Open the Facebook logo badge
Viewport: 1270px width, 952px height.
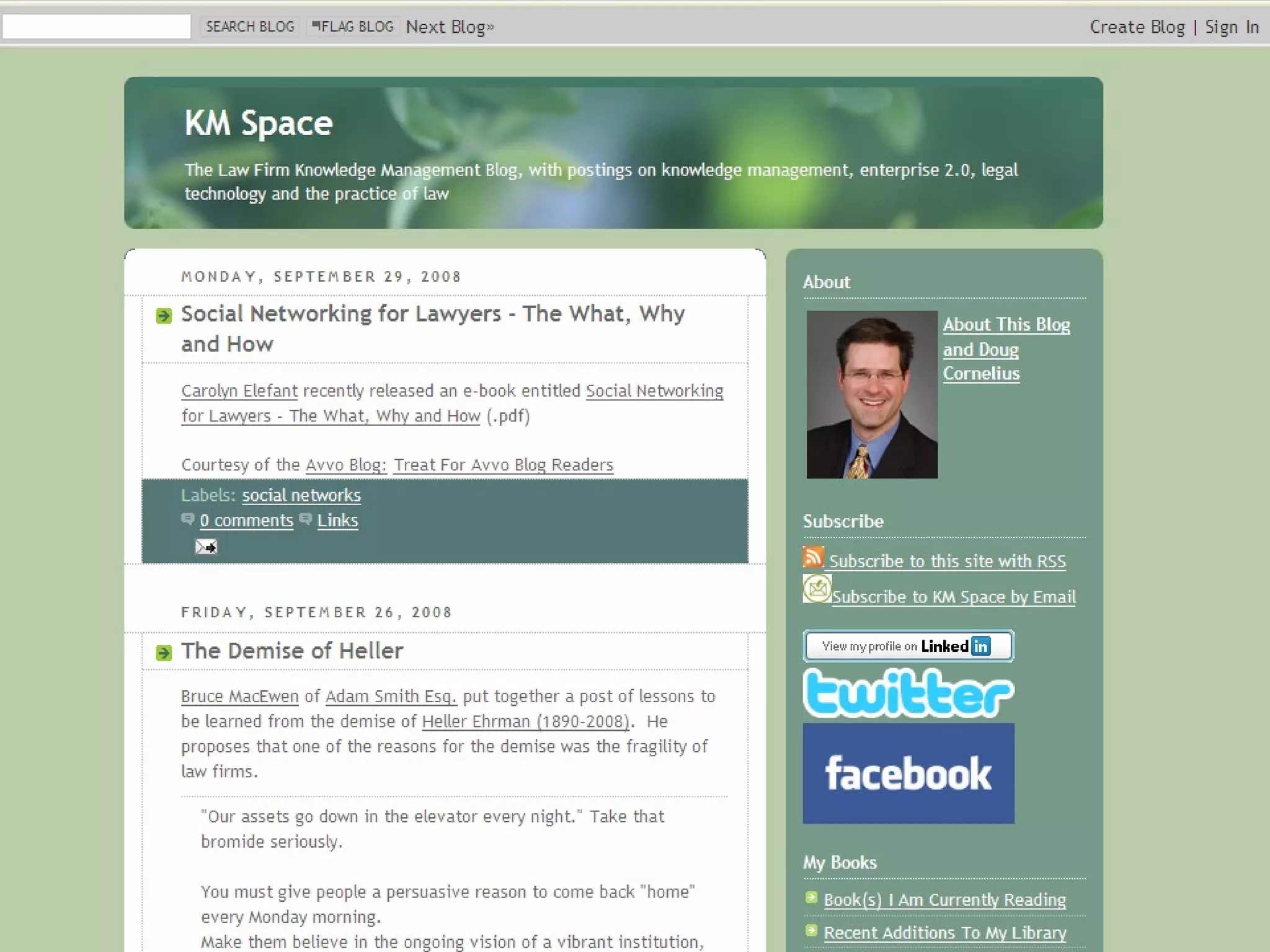[x=908, y=773]
